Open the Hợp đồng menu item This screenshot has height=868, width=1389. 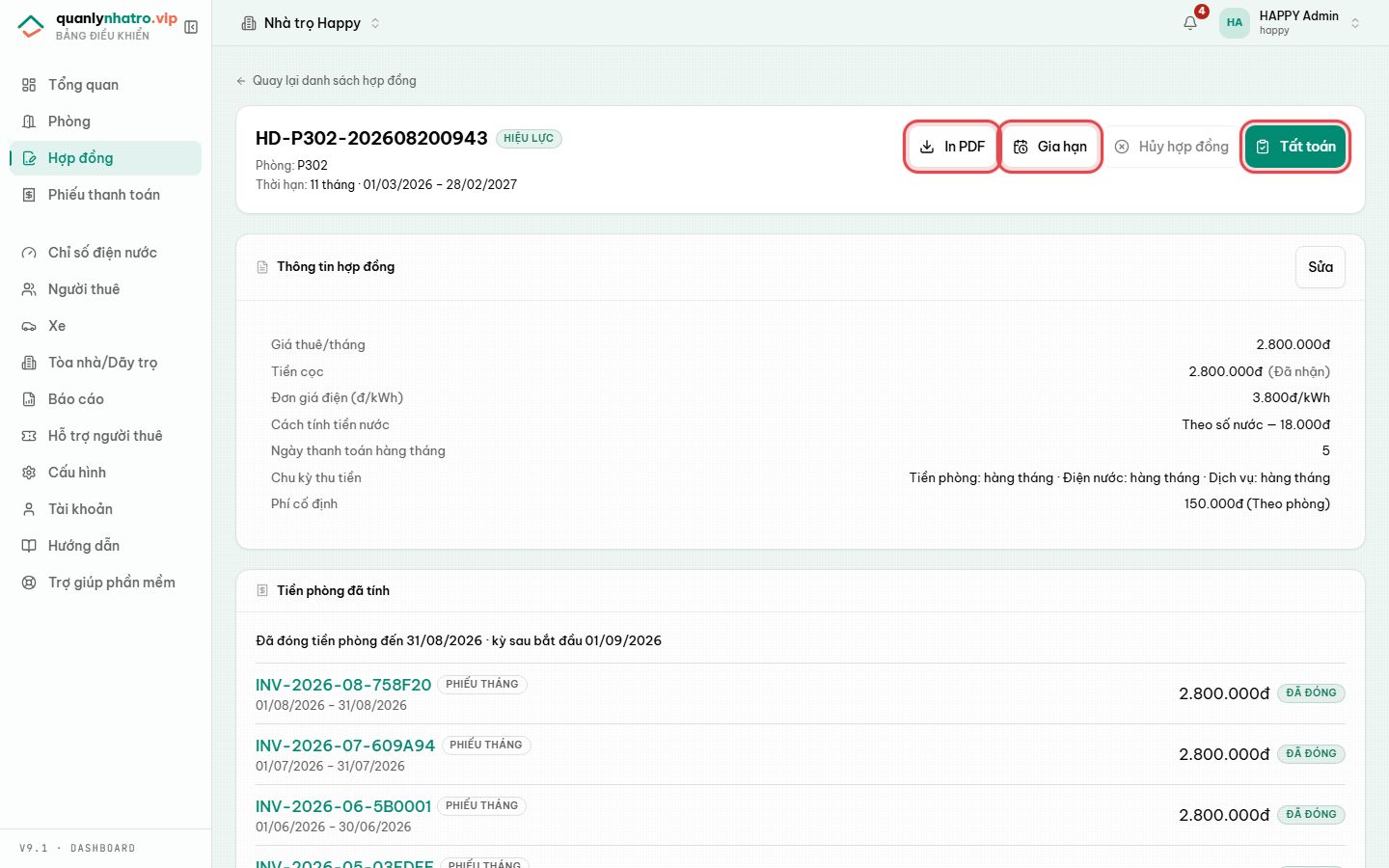pyautogui.click(x=106, y=158)
